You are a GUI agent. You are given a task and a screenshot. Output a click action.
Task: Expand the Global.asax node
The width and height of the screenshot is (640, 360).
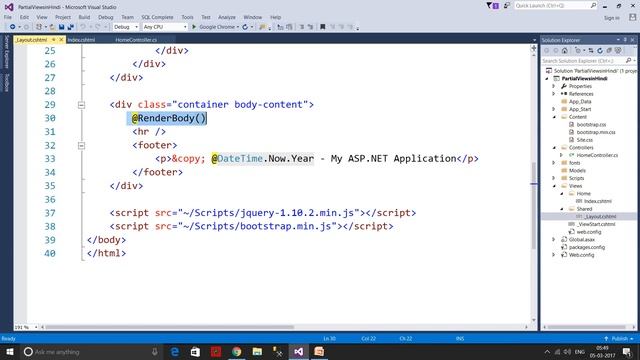[x=554, y=240]
